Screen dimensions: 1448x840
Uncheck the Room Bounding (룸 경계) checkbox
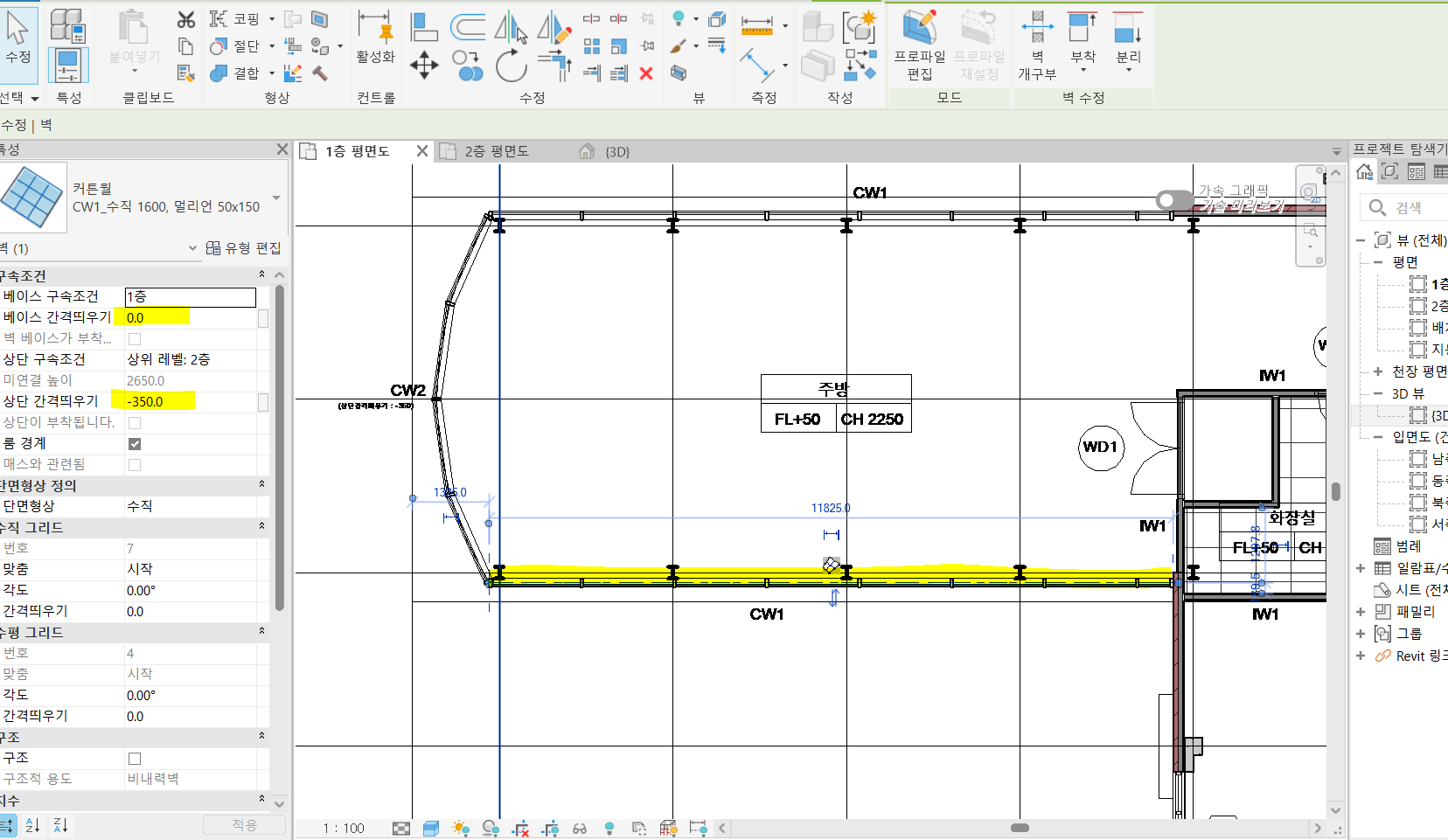[135, 444]
